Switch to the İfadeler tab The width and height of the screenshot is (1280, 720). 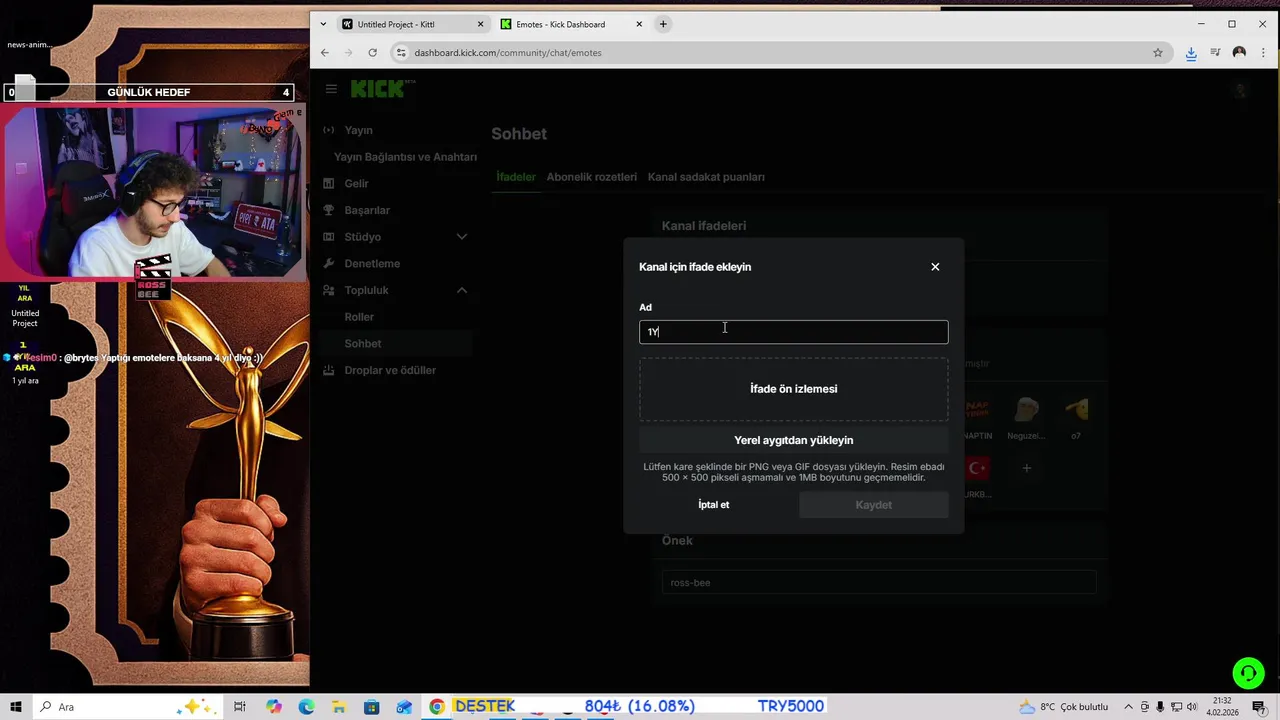point(516,177)
